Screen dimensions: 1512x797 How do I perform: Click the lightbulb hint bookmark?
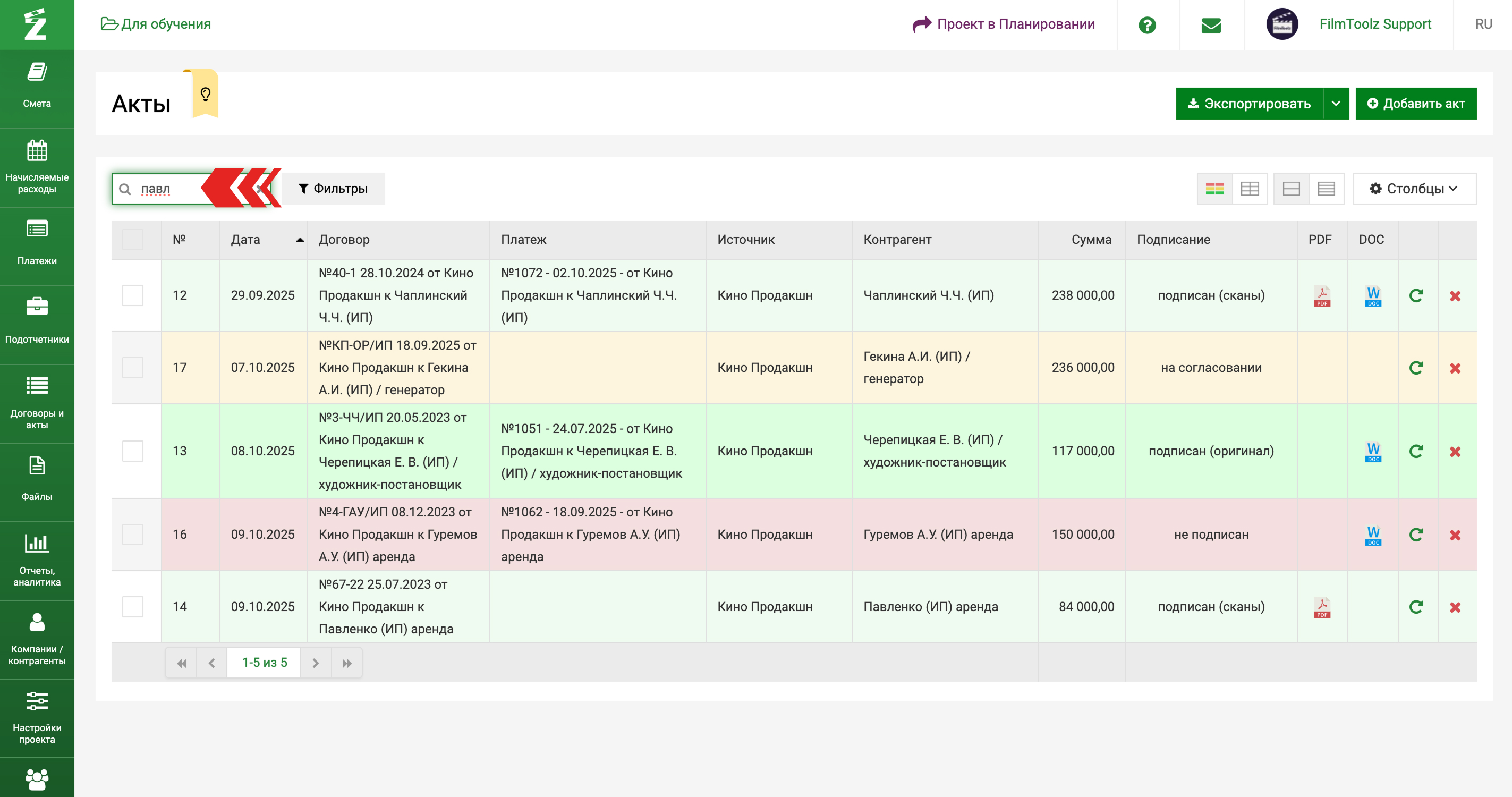(x=206, y=95)
